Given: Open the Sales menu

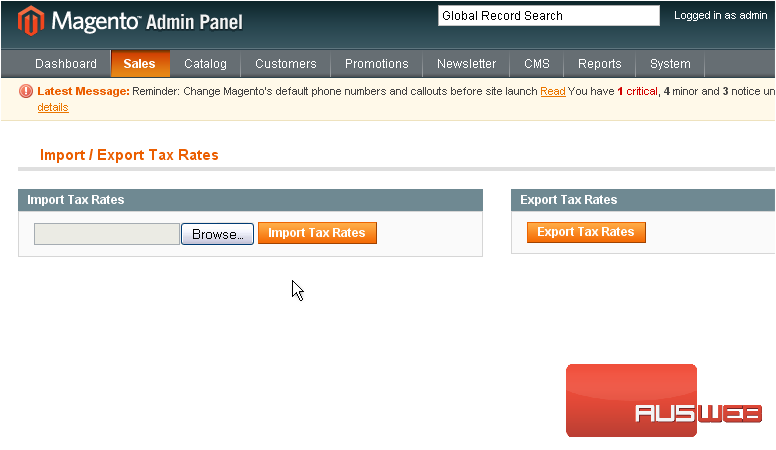Looking at the screenshot, I should [140, 64].
